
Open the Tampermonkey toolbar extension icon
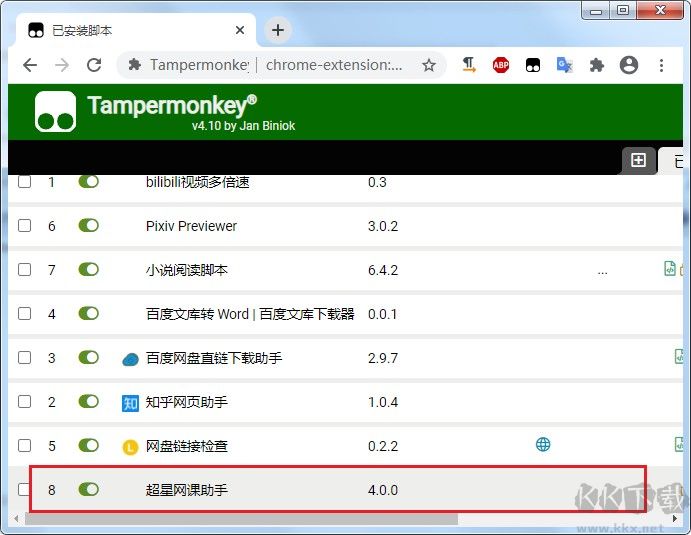coord(533,65)
